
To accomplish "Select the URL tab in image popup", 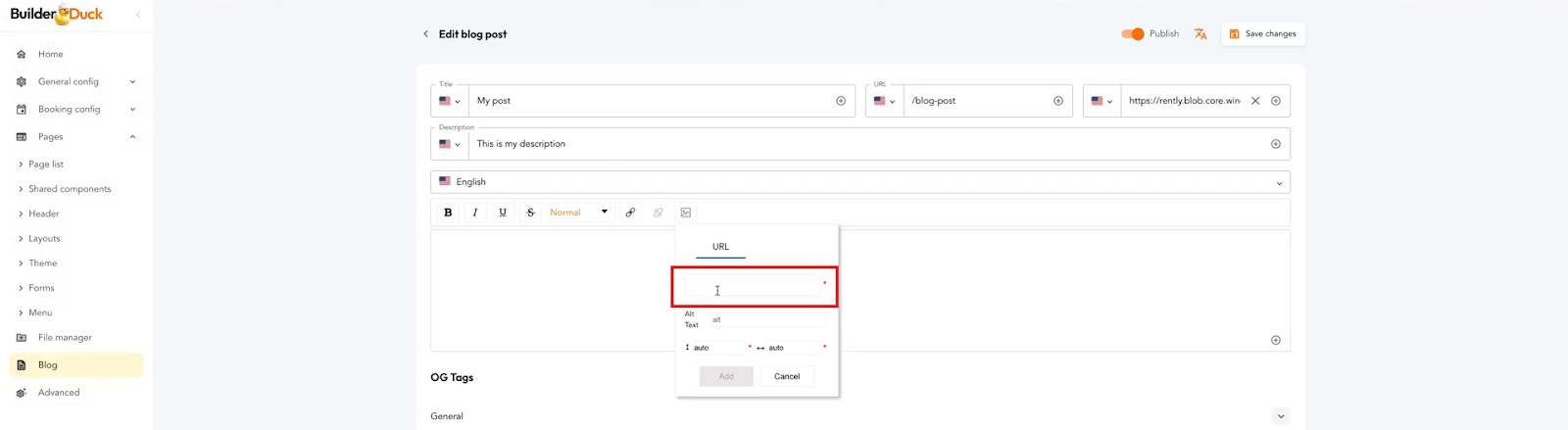I will (720, 247).
